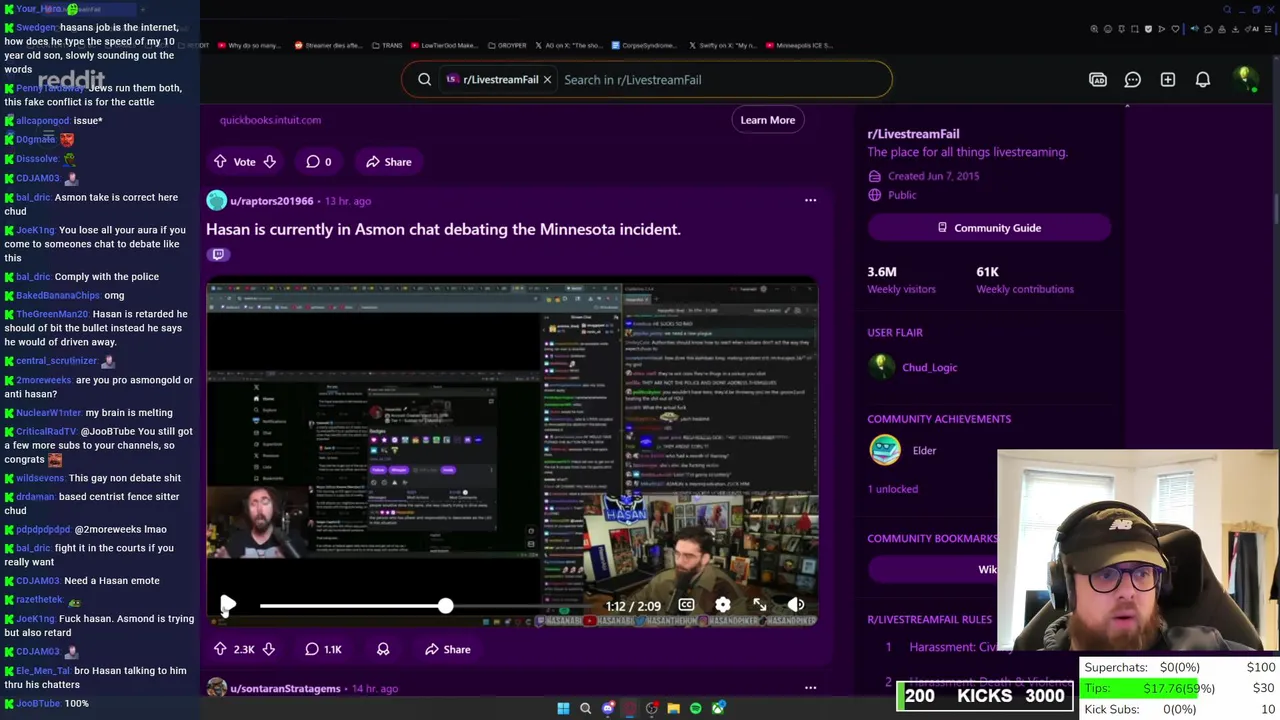
Task: Play the Hasan Asmon video
Action: (228, 605)
